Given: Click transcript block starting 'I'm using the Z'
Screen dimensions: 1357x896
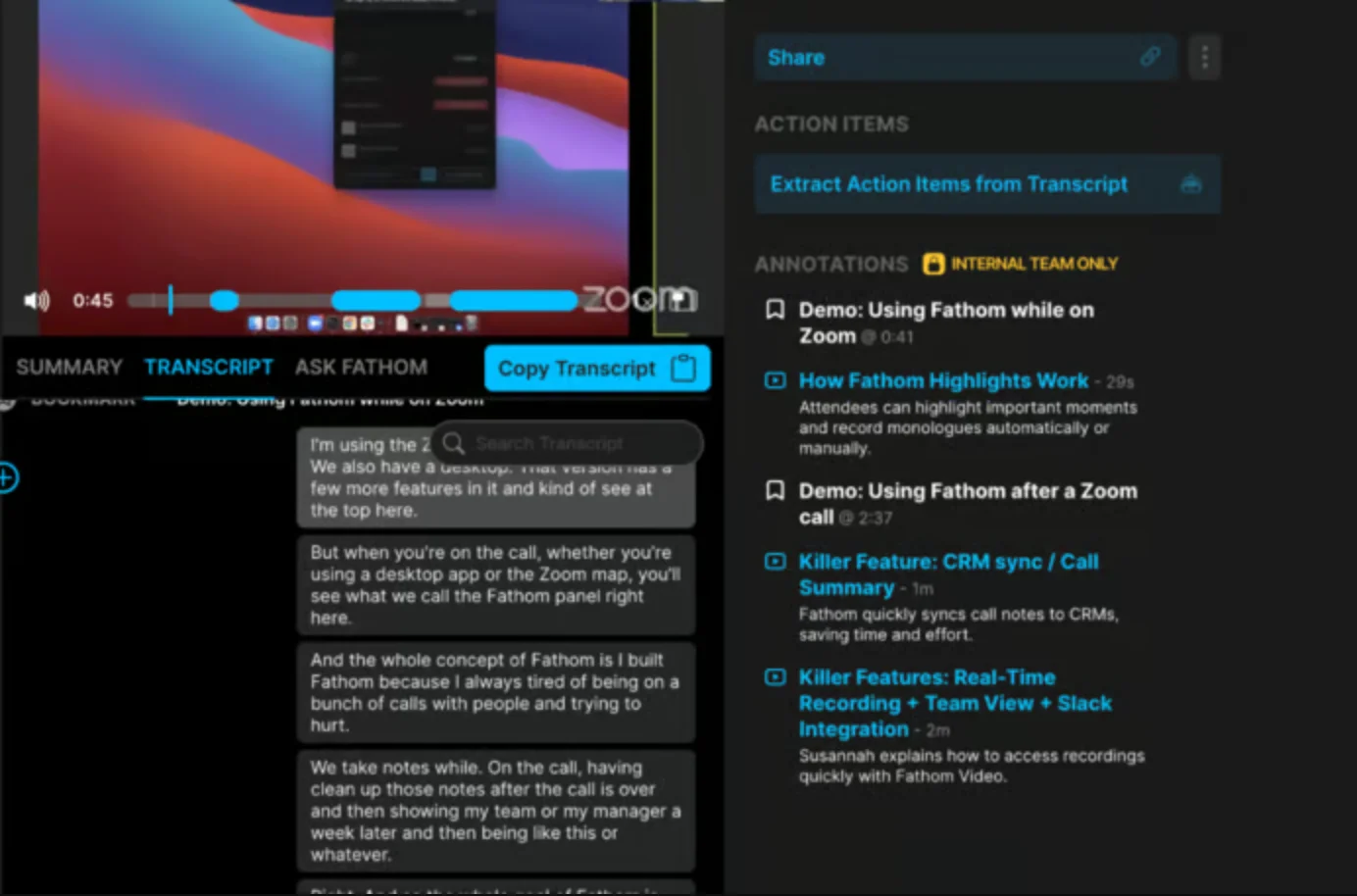Looking at the screenshot, I should click(496, 478).
